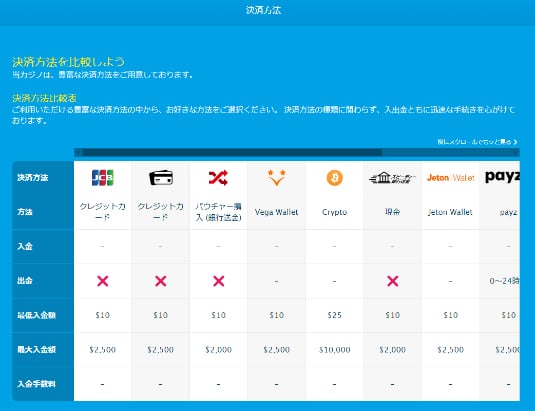Viewport: 535px width, 411px height.
Task: Click the $10,000 maximum deposit cell
Action: (335, 350)
